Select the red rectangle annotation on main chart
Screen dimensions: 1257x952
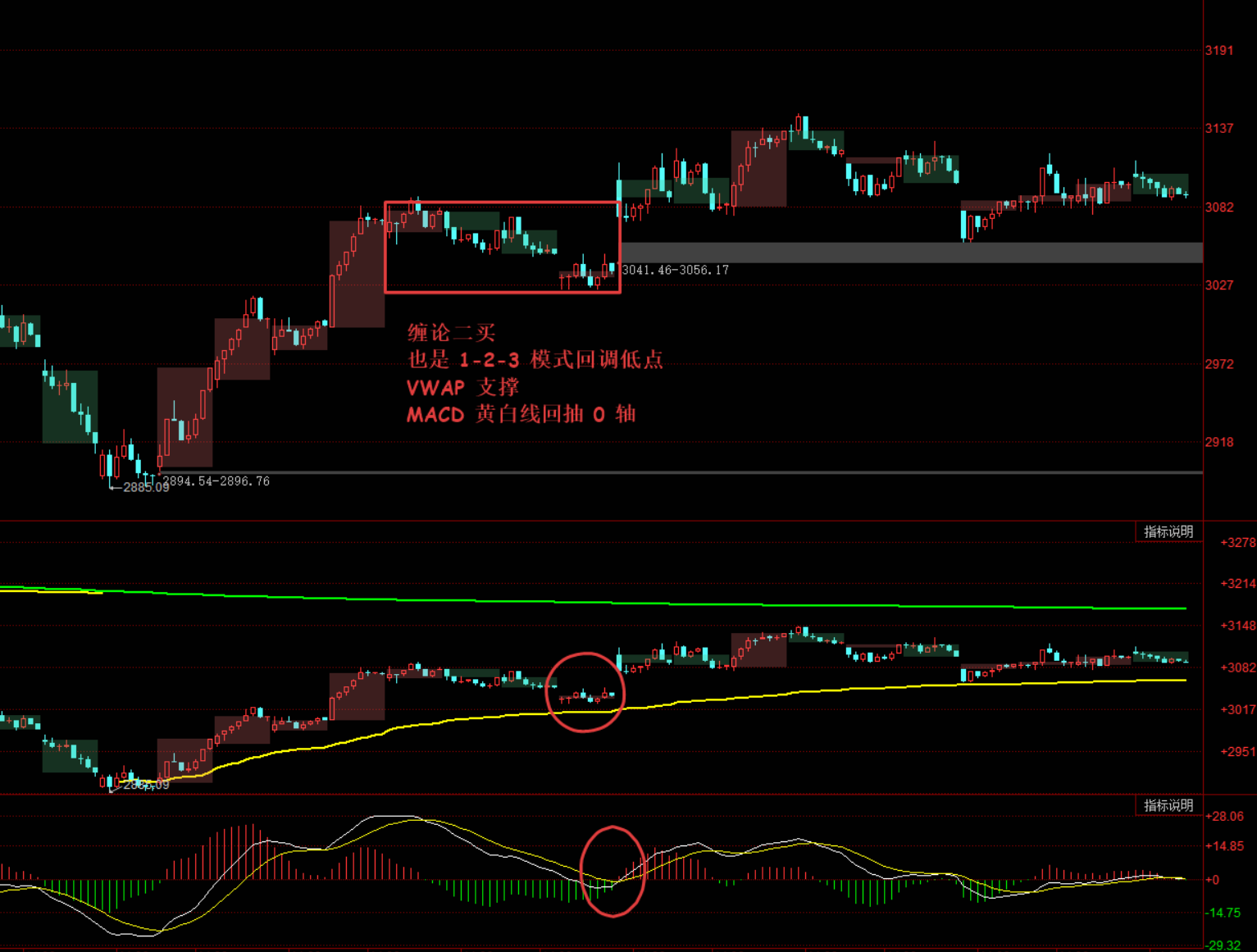(502, 202)
